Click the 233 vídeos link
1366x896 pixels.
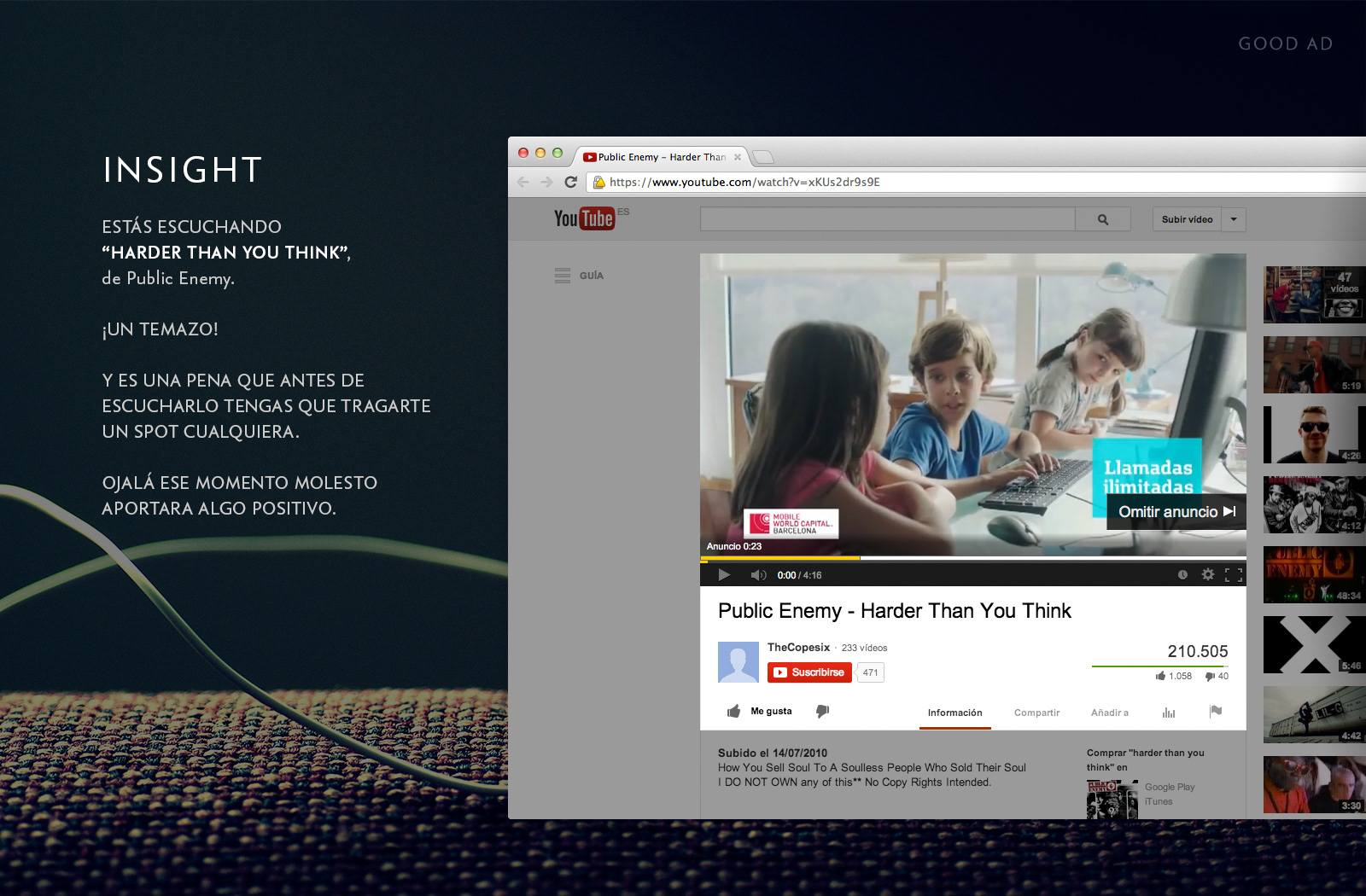coord(864,649)
